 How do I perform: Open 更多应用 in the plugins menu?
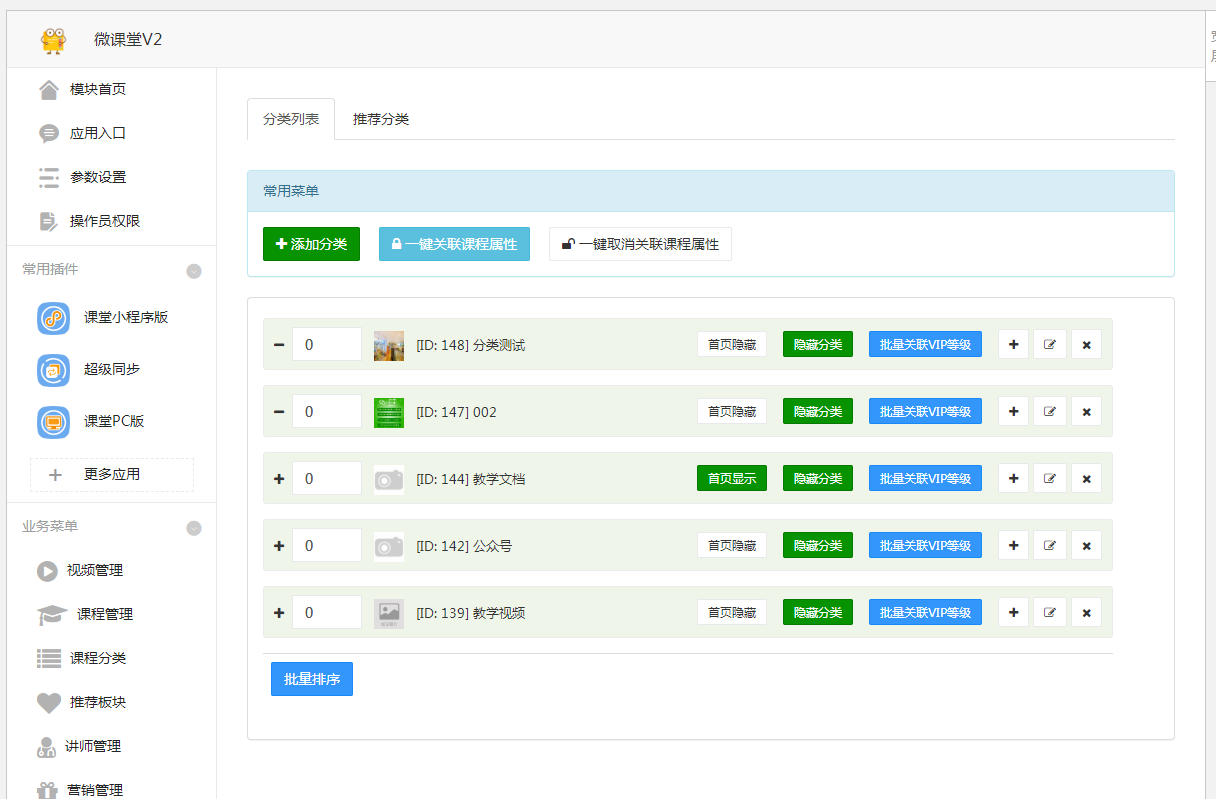point(111,475)
